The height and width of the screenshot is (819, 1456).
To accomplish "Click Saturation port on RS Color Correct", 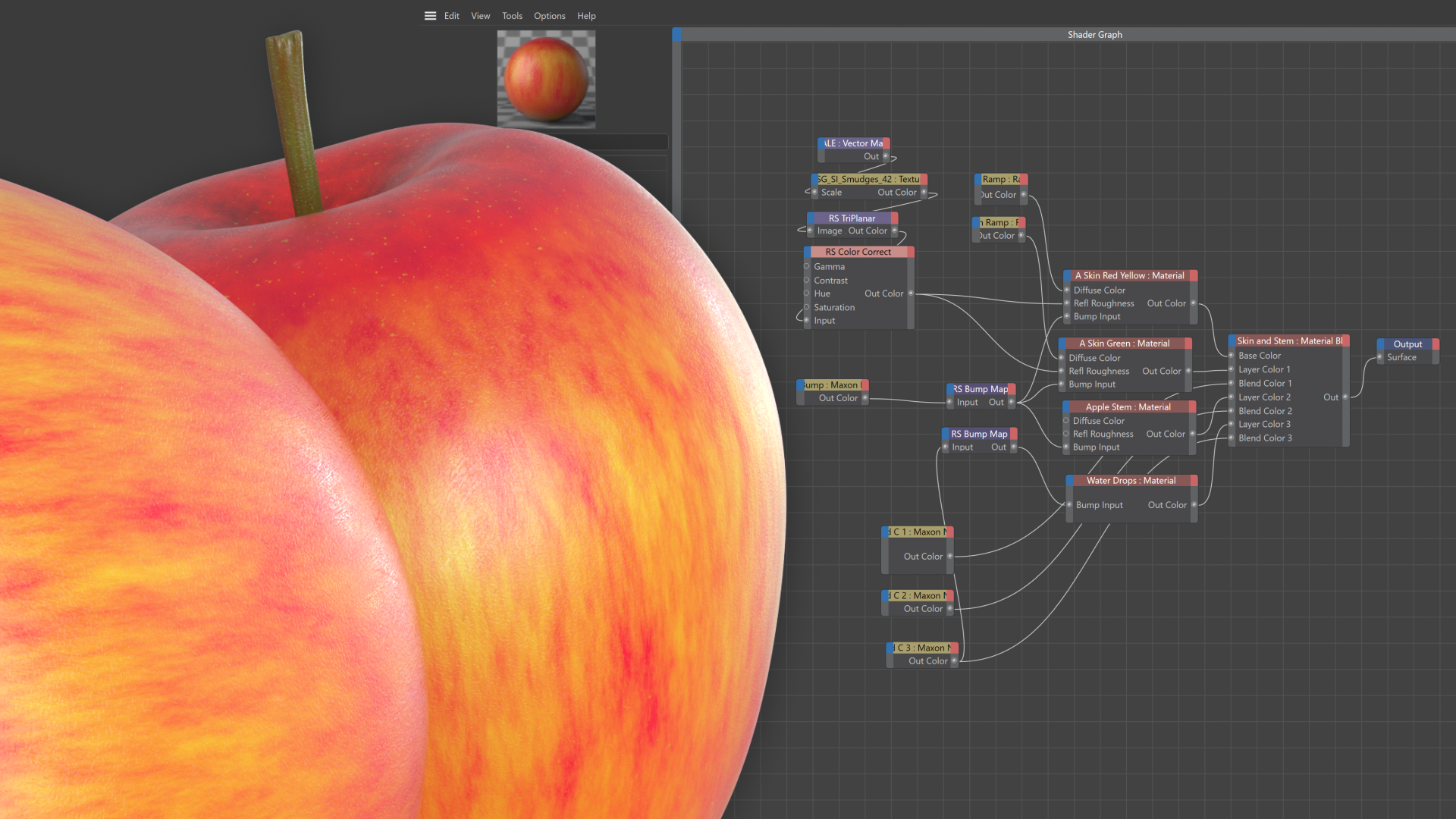I will coord(807,307).
